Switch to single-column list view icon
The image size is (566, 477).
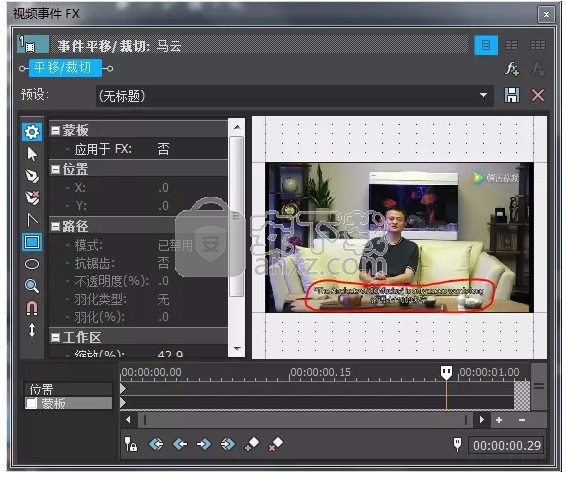coord(486,45)
